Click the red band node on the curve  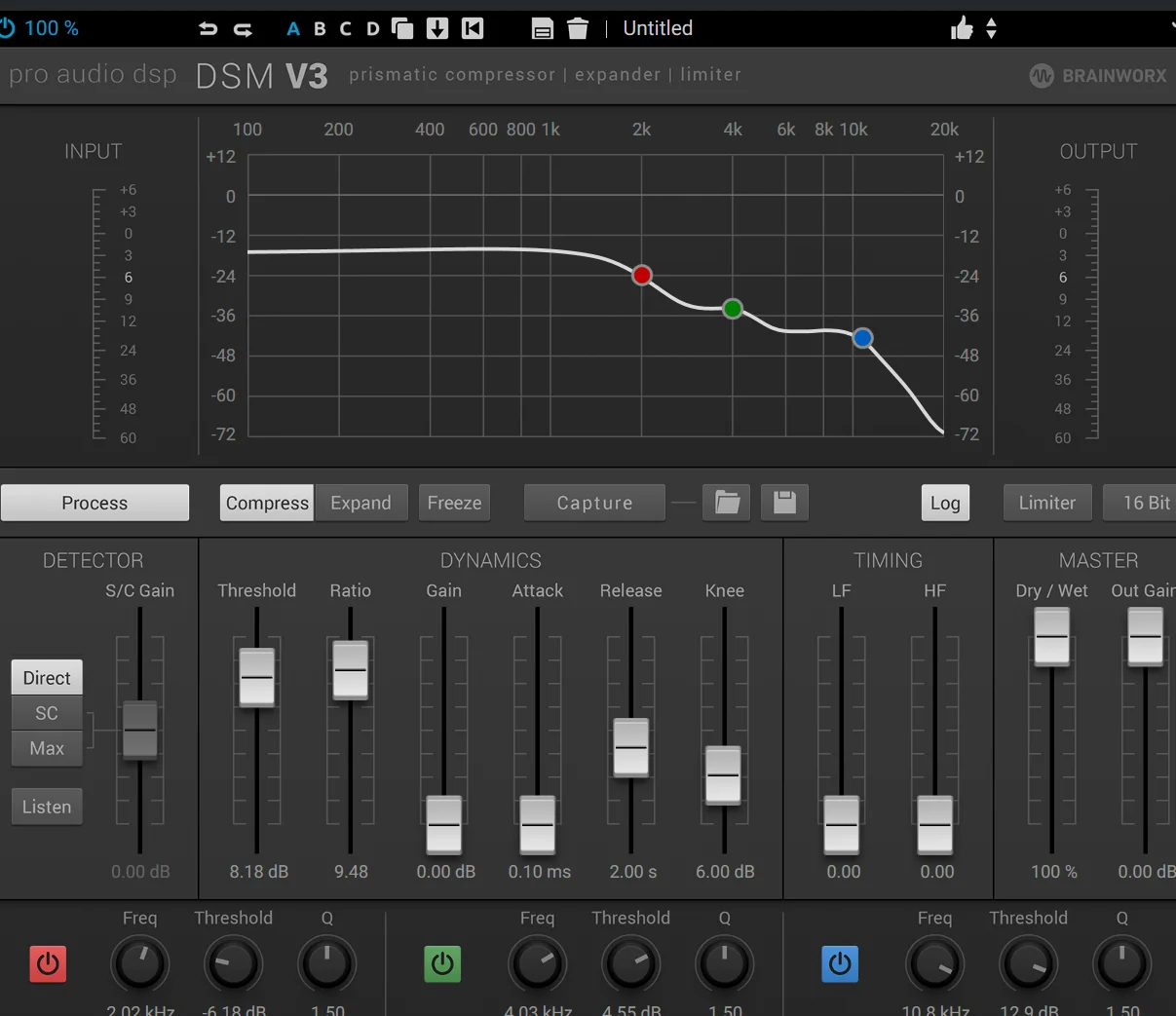[x=642, y=276]
